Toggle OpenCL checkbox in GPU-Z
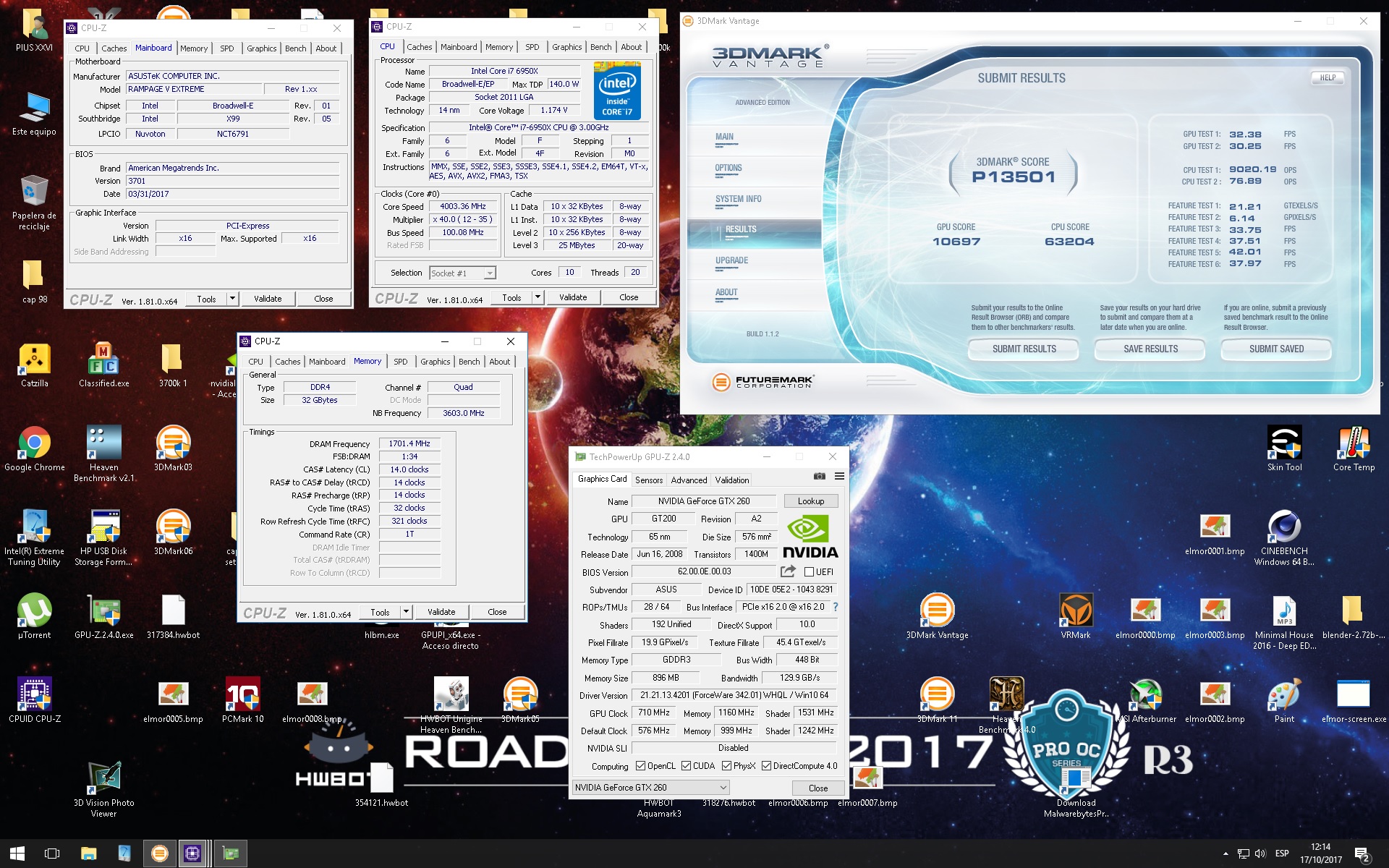The image size is (1389, 868). [640, 766]
